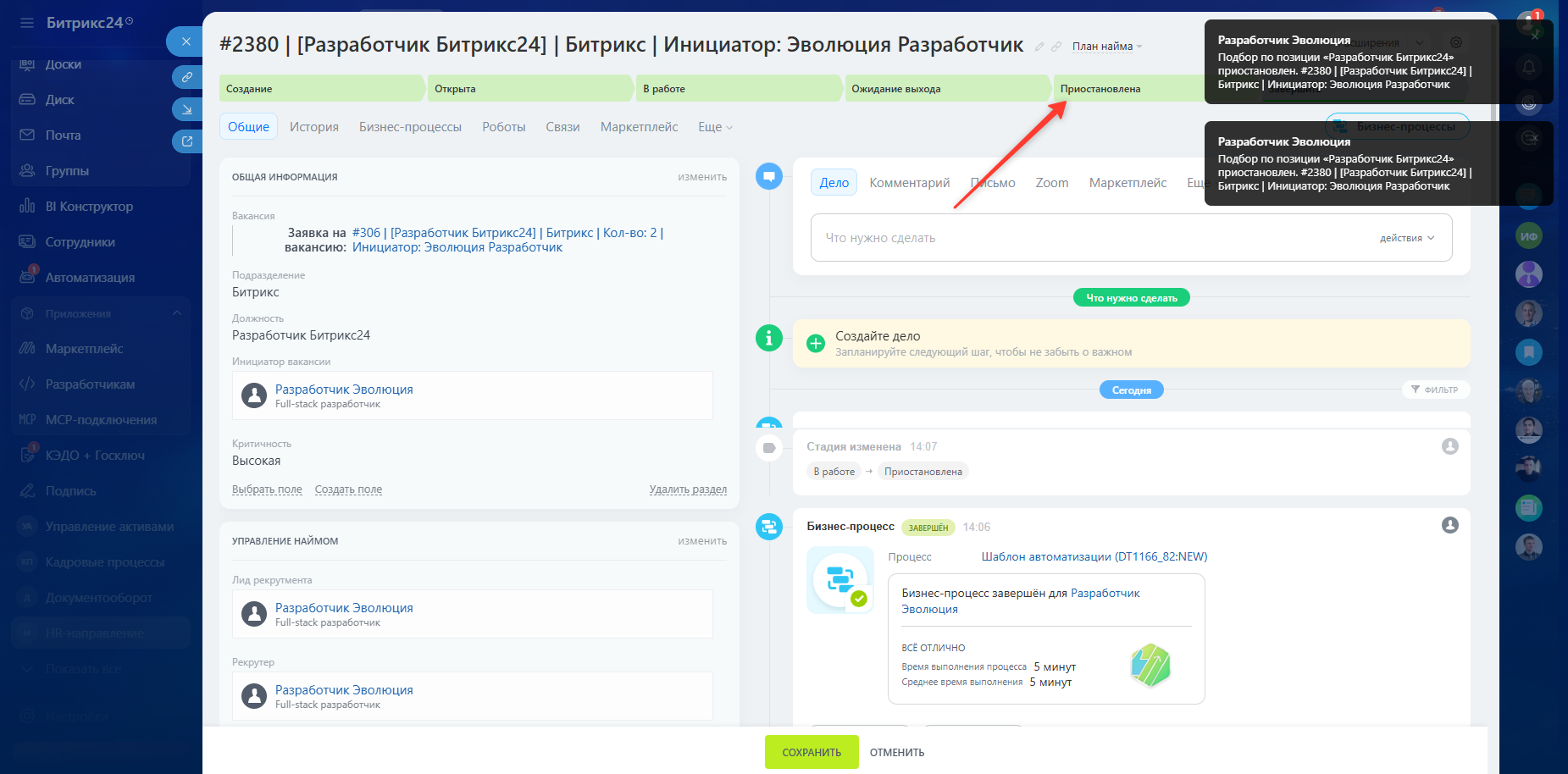Open the Бизнес-процессы tab
The height and width of the screenshot is (774, 1568).
[x=410, y=127]
